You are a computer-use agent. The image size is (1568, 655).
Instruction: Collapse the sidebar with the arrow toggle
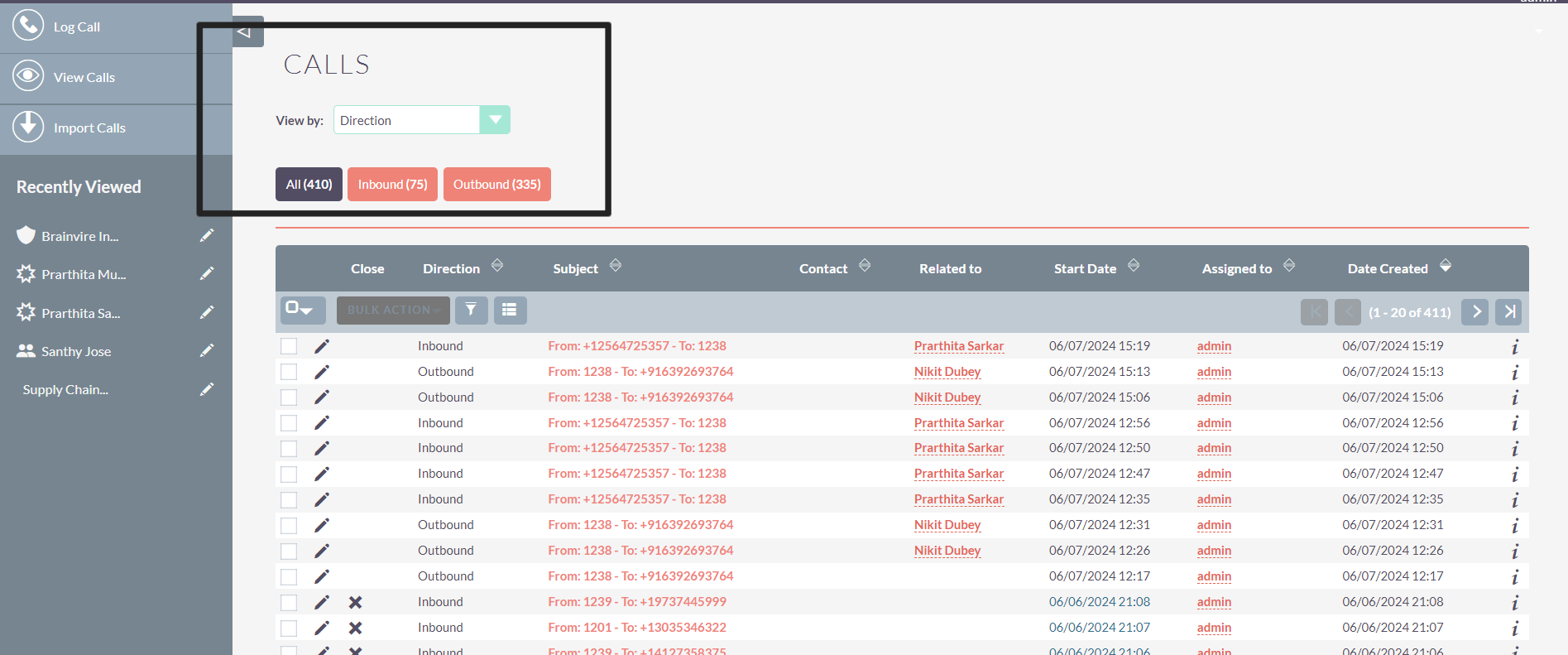(x=247, y=31)
